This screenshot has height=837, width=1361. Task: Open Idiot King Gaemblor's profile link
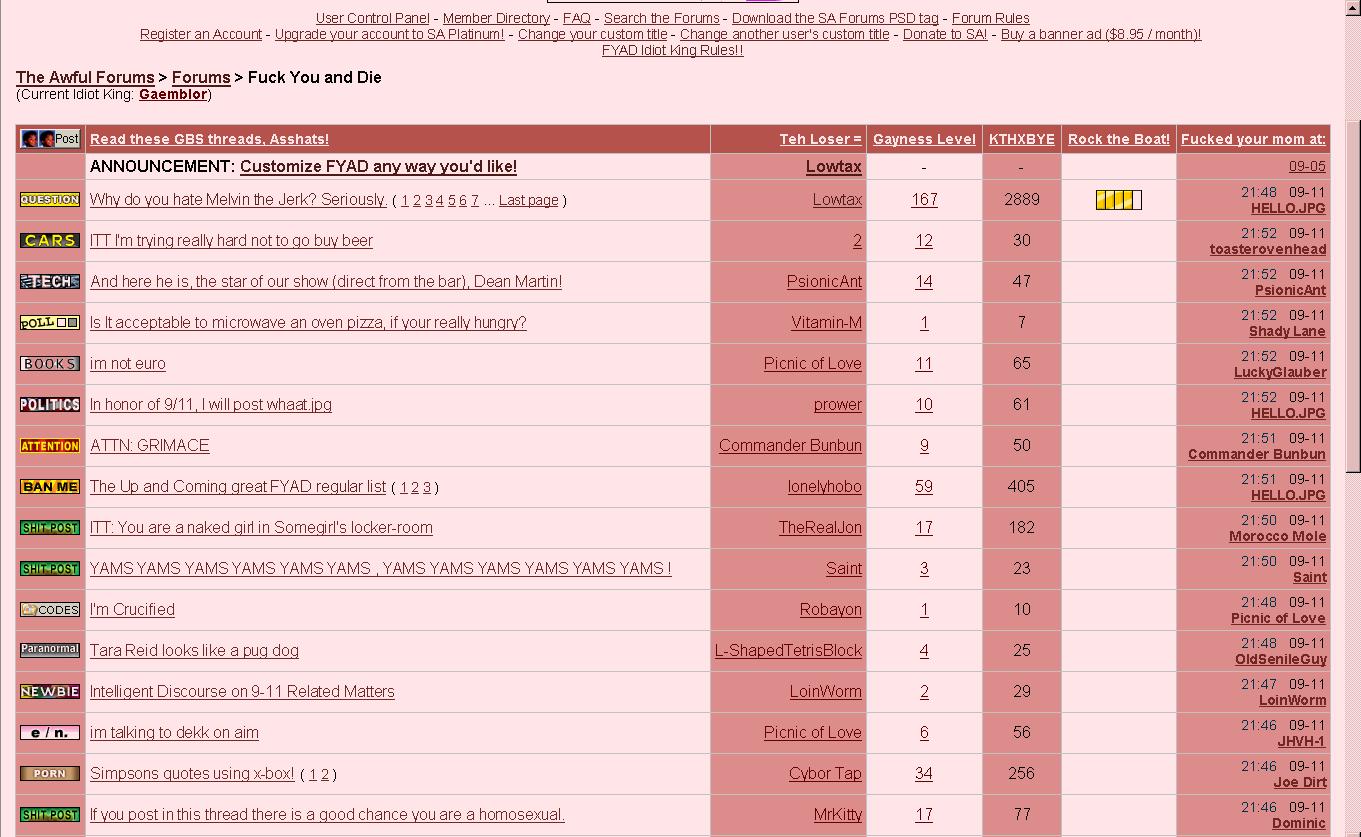tap(173, 94)
